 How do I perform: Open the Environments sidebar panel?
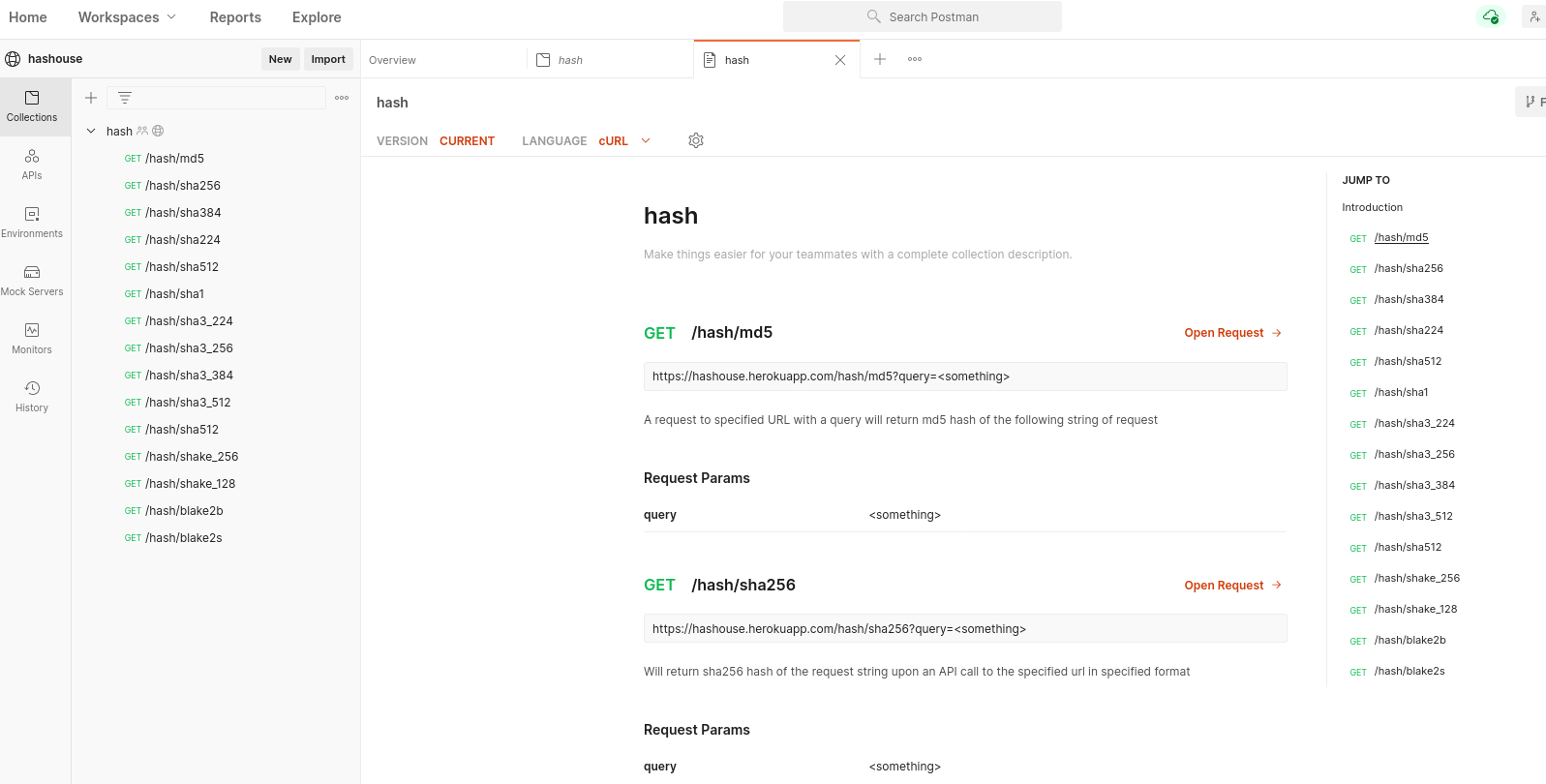pyautogui.click(x=32, y=223)
